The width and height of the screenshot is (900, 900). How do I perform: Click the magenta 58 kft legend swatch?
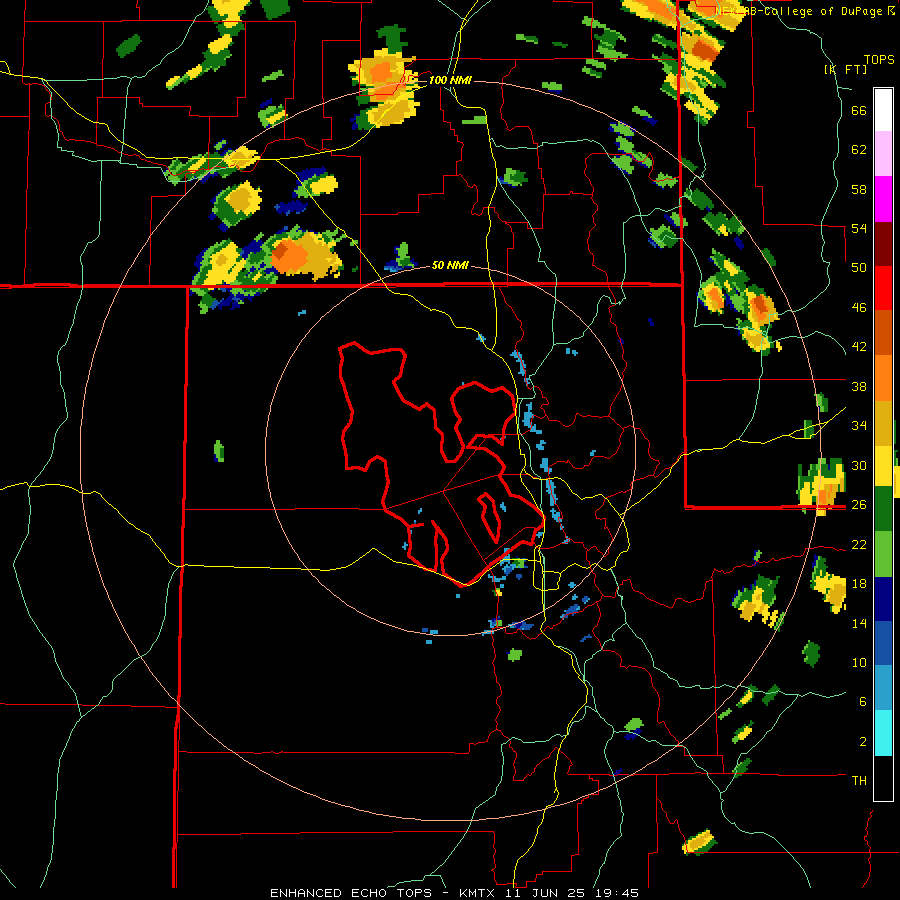[883, 199]
